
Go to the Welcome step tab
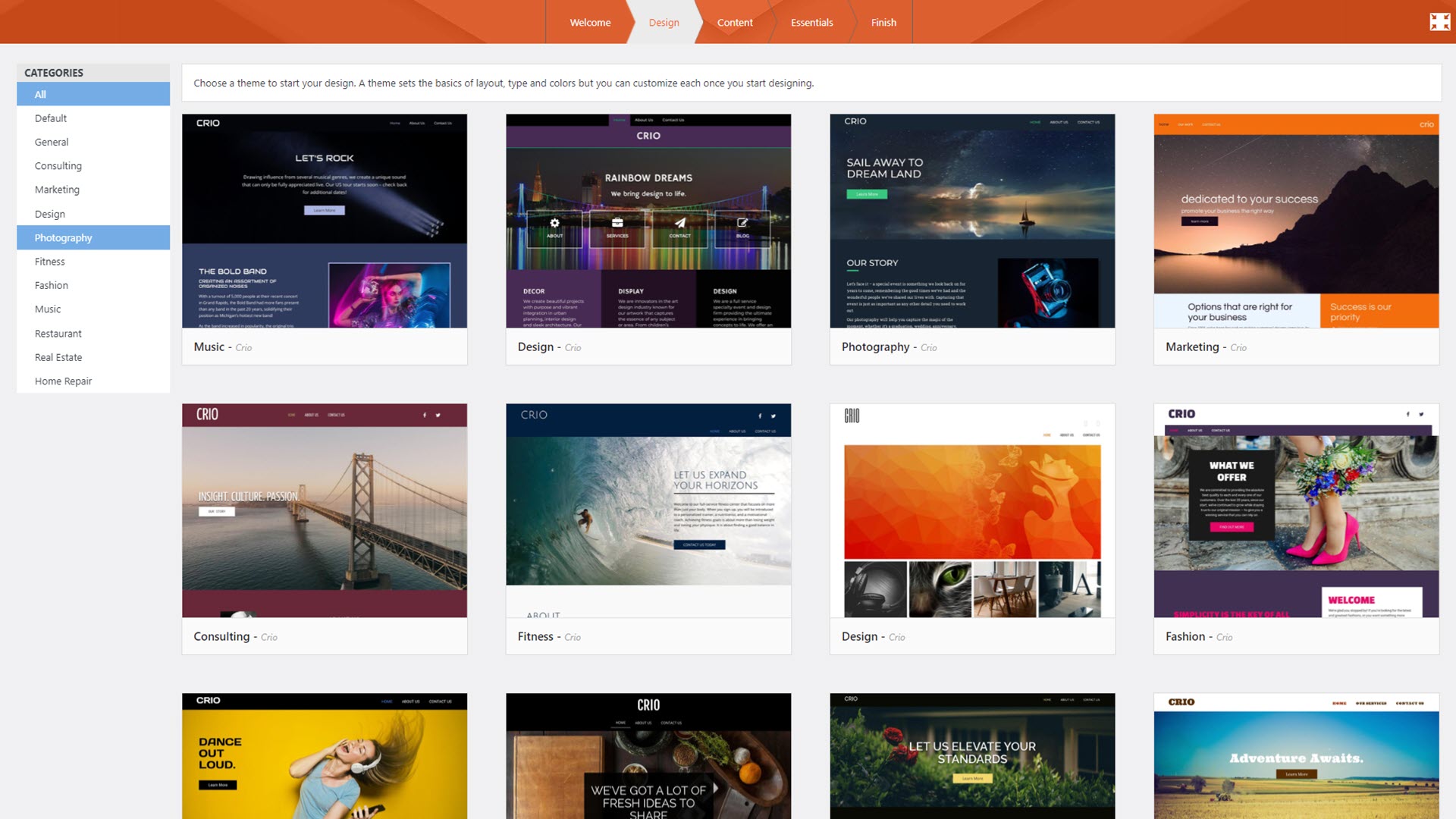pyautogui.click(x=590, y=22)
